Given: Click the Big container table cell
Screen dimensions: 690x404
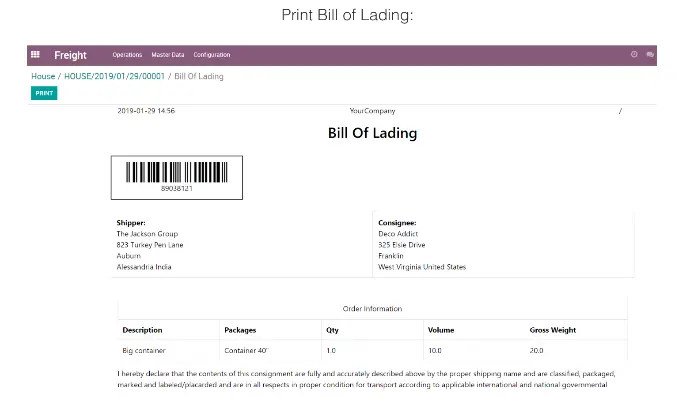Looking at the screenshot, I should pos(144,351).
